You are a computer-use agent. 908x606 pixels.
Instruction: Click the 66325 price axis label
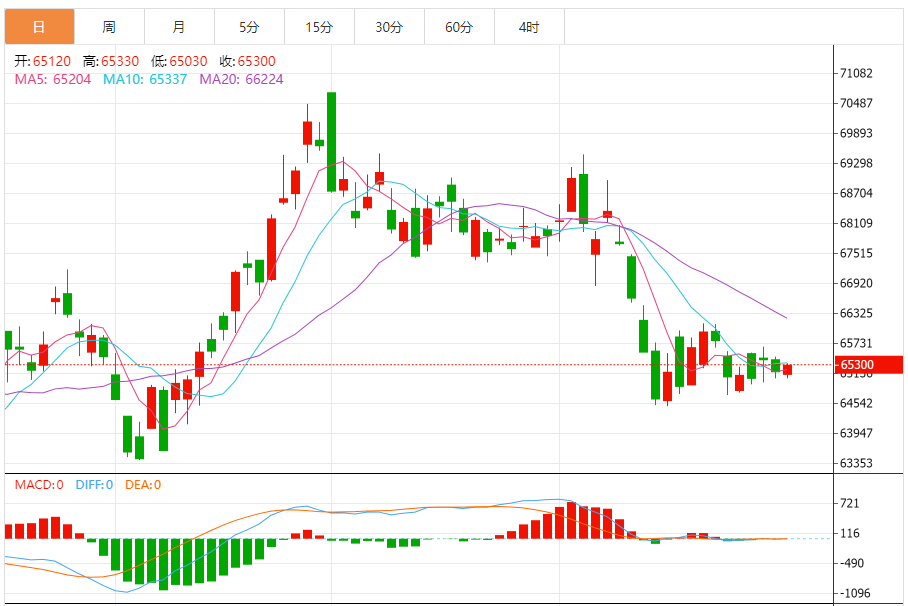click(x=856, y=313)
